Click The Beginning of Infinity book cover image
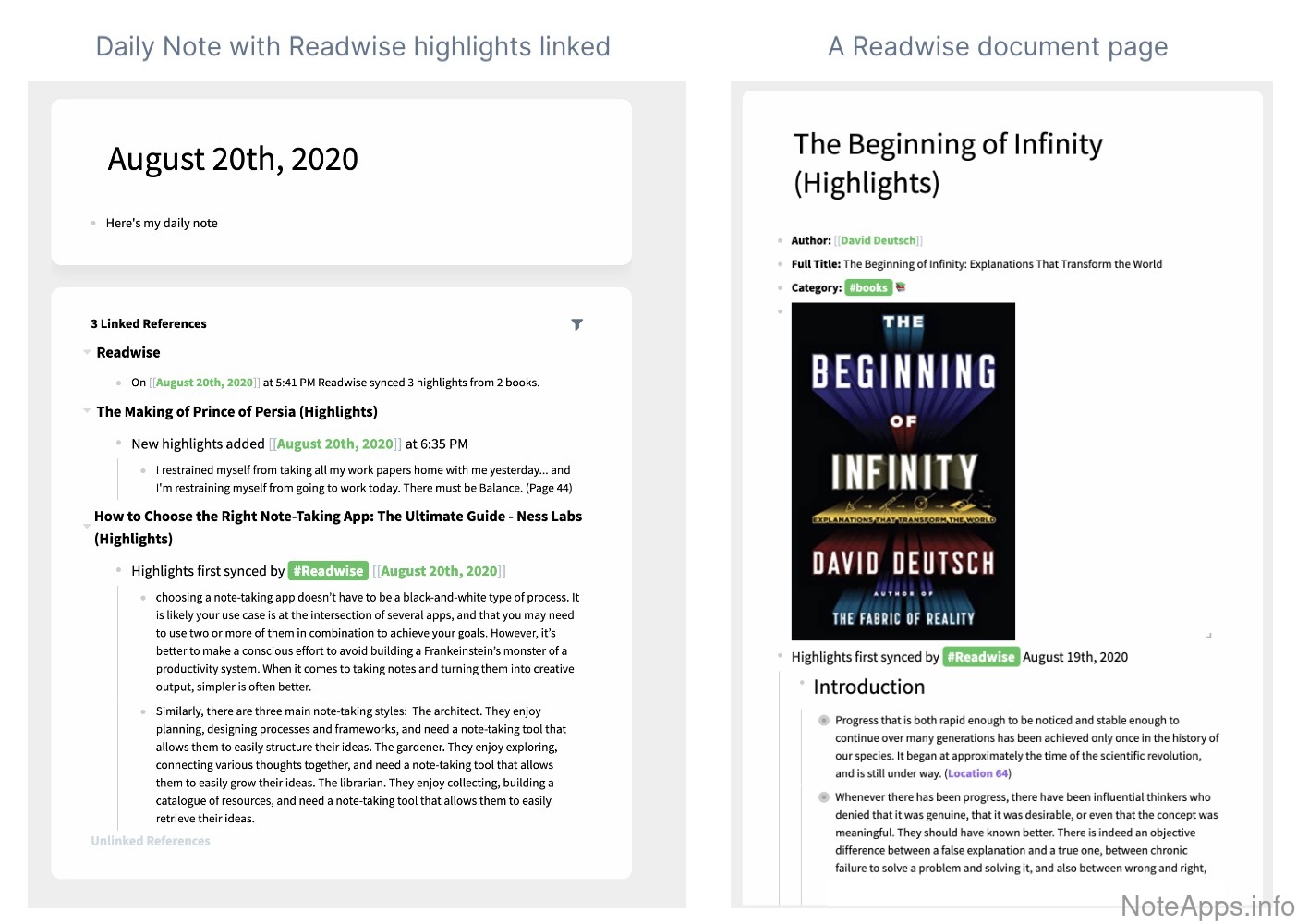Image resolution: width=1297 pixels, height=924 pixels. pos(903,471)
